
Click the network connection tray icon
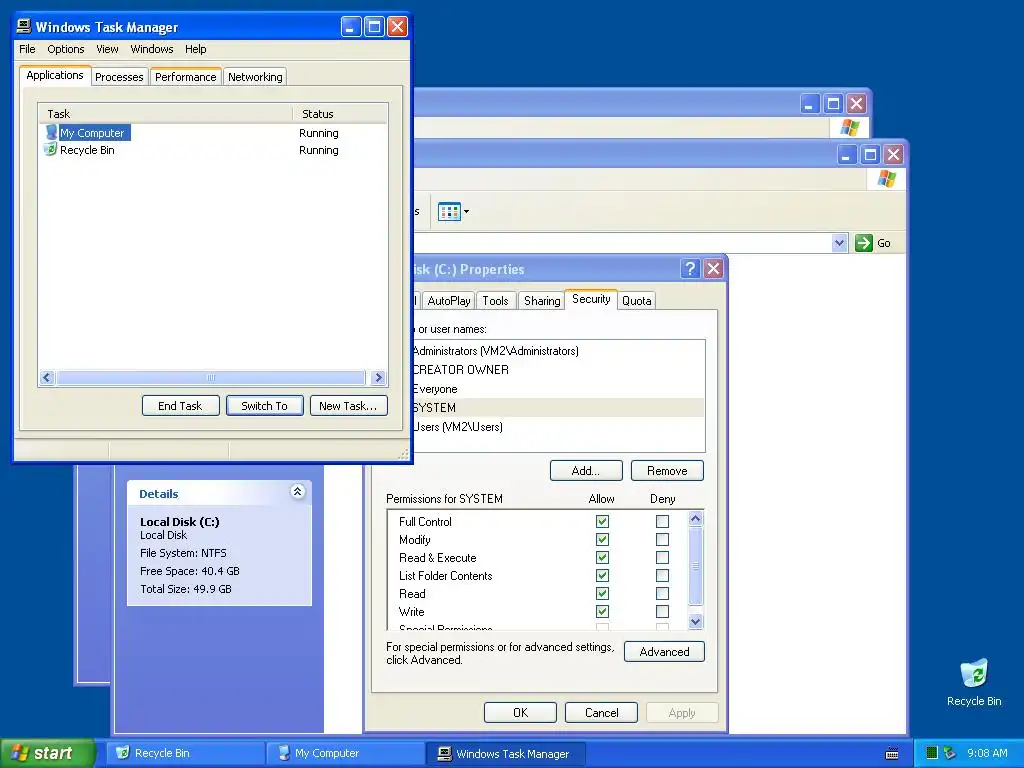click(x=950, y=753)
